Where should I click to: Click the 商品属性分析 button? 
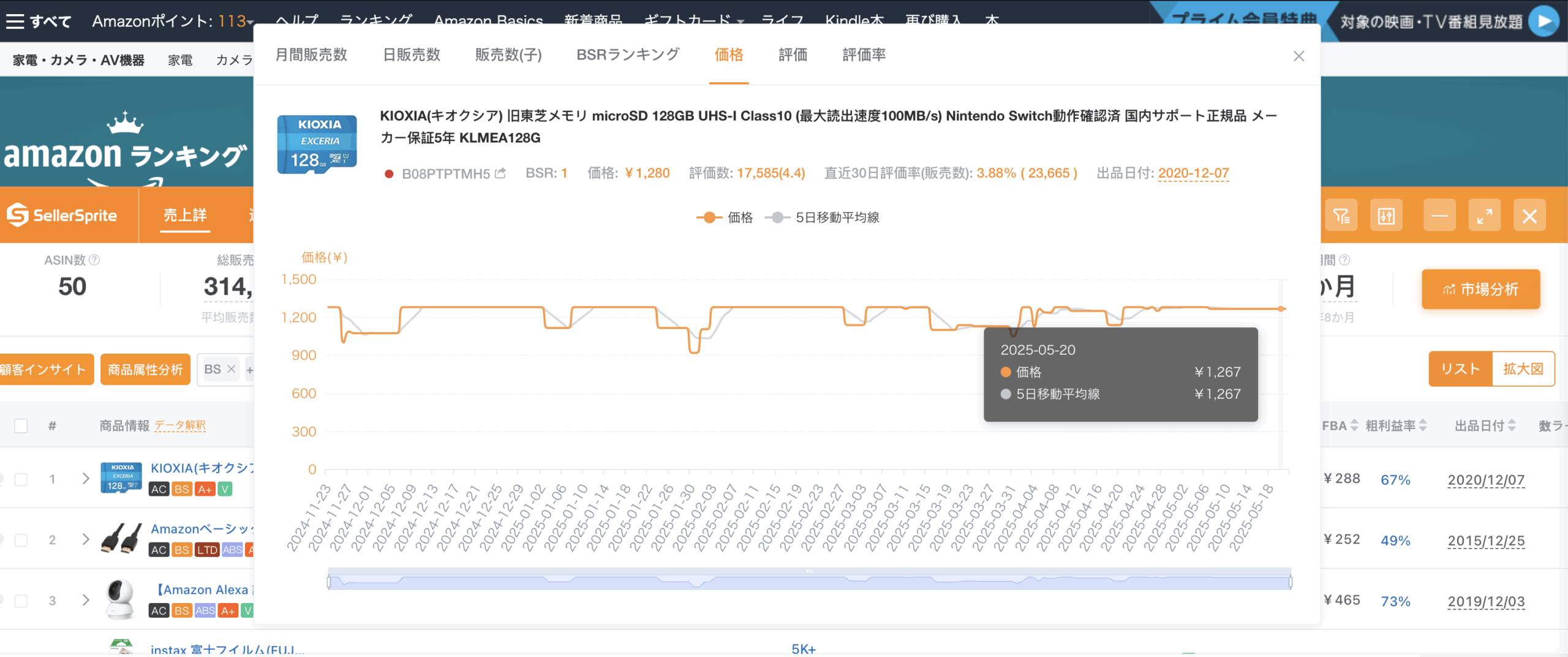(x=145, y=370)
